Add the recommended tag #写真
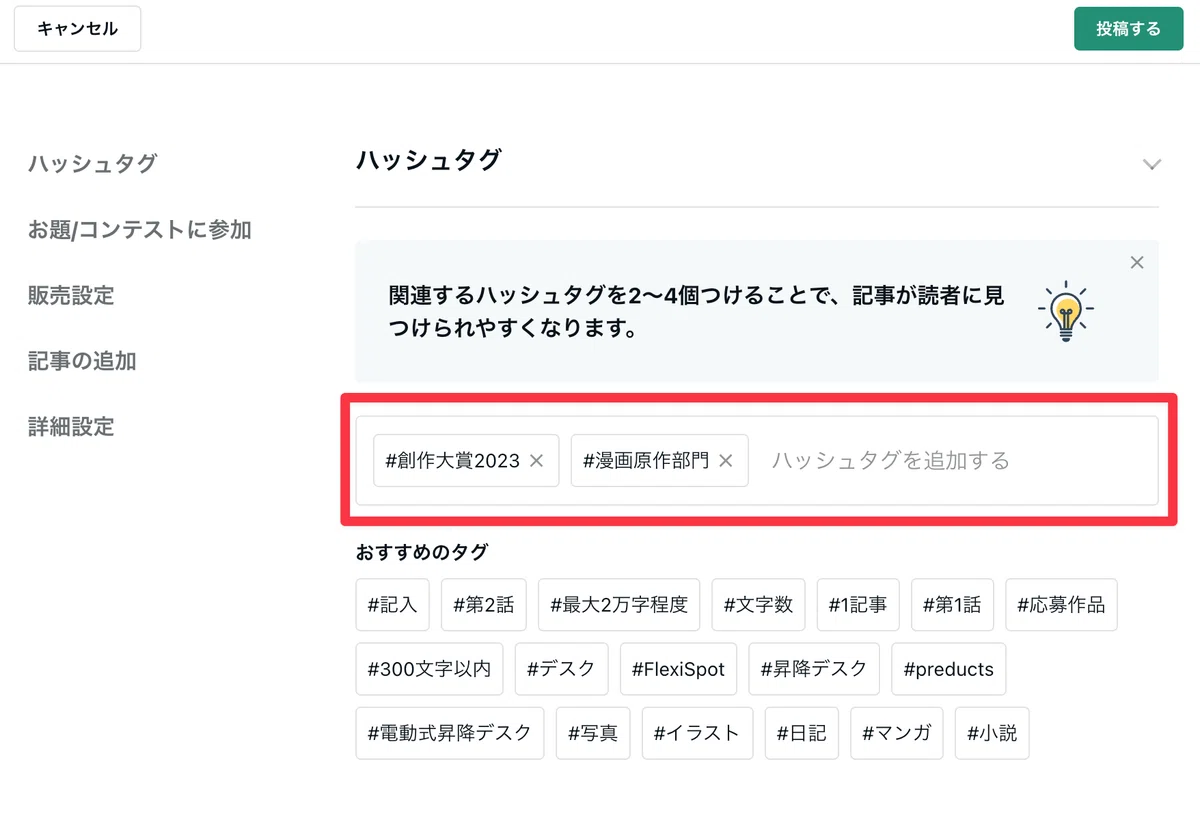This screenshot has height=835, width=1200. tap(593, 733)
